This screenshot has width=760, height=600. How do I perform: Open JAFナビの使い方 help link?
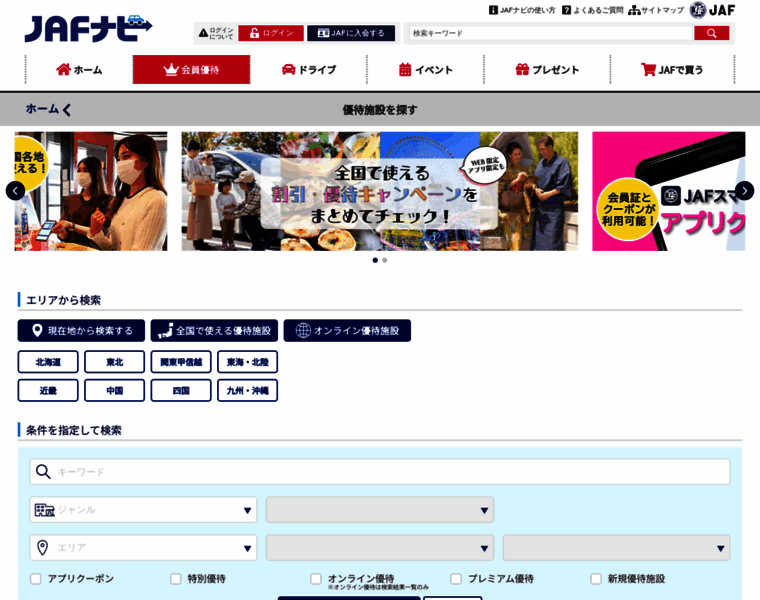(x=522, y=10)
